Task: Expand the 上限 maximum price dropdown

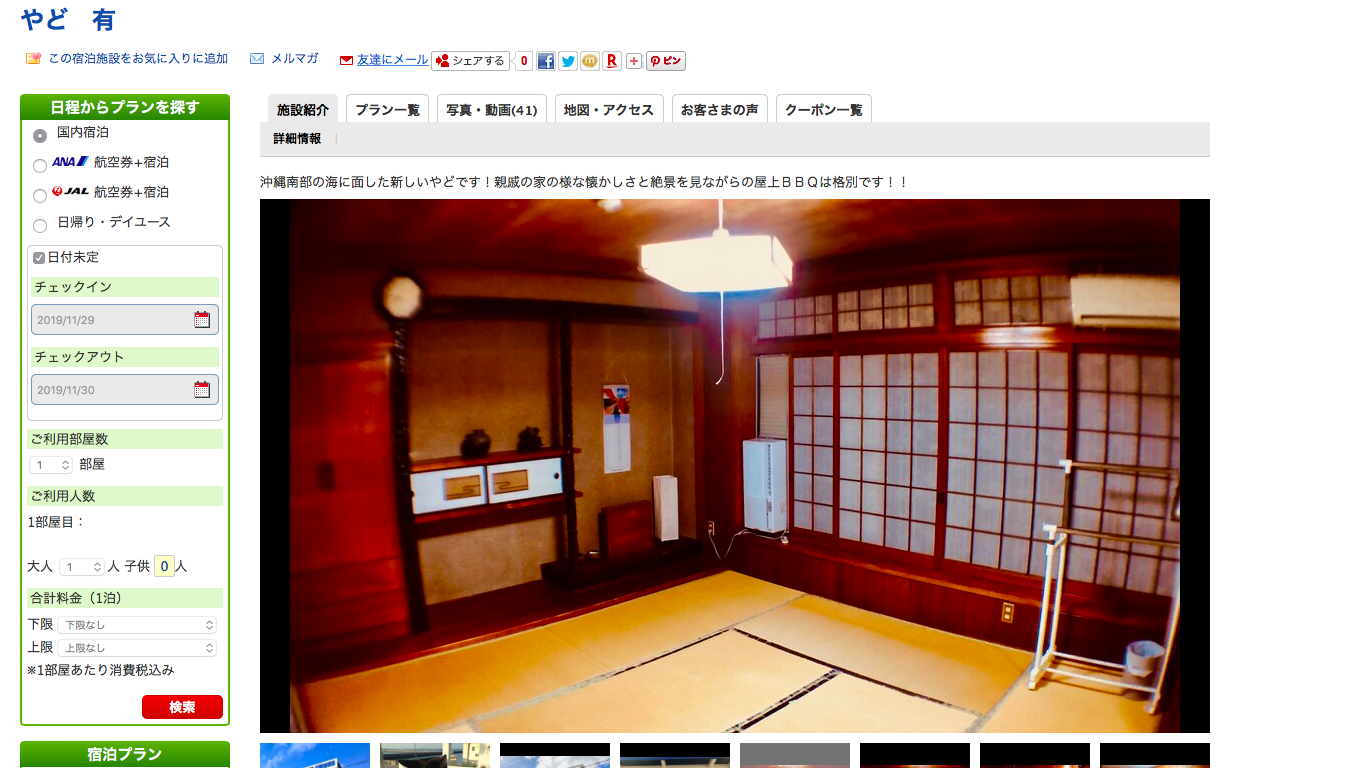Action: 137,648
